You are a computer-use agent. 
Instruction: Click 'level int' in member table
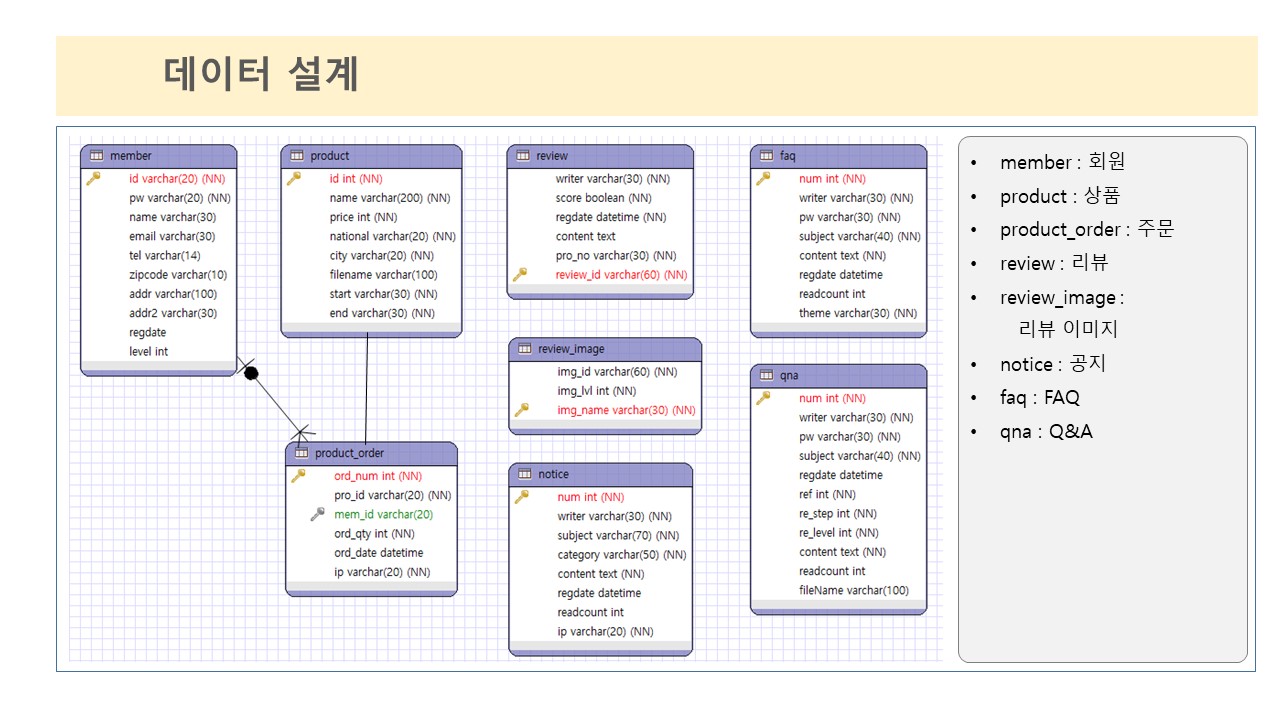click(149, 352)
